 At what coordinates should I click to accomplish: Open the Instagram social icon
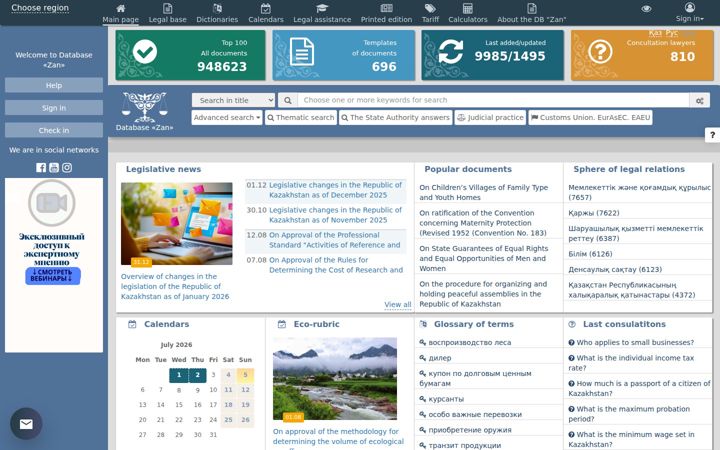tap(67, 168)
